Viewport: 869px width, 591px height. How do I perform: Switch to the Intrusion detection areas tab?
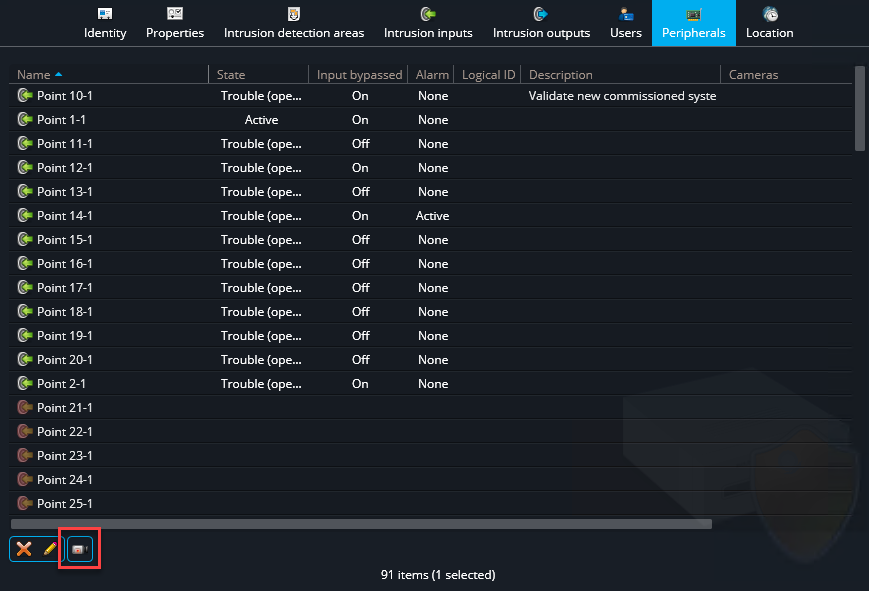click(x=293, y=23)
